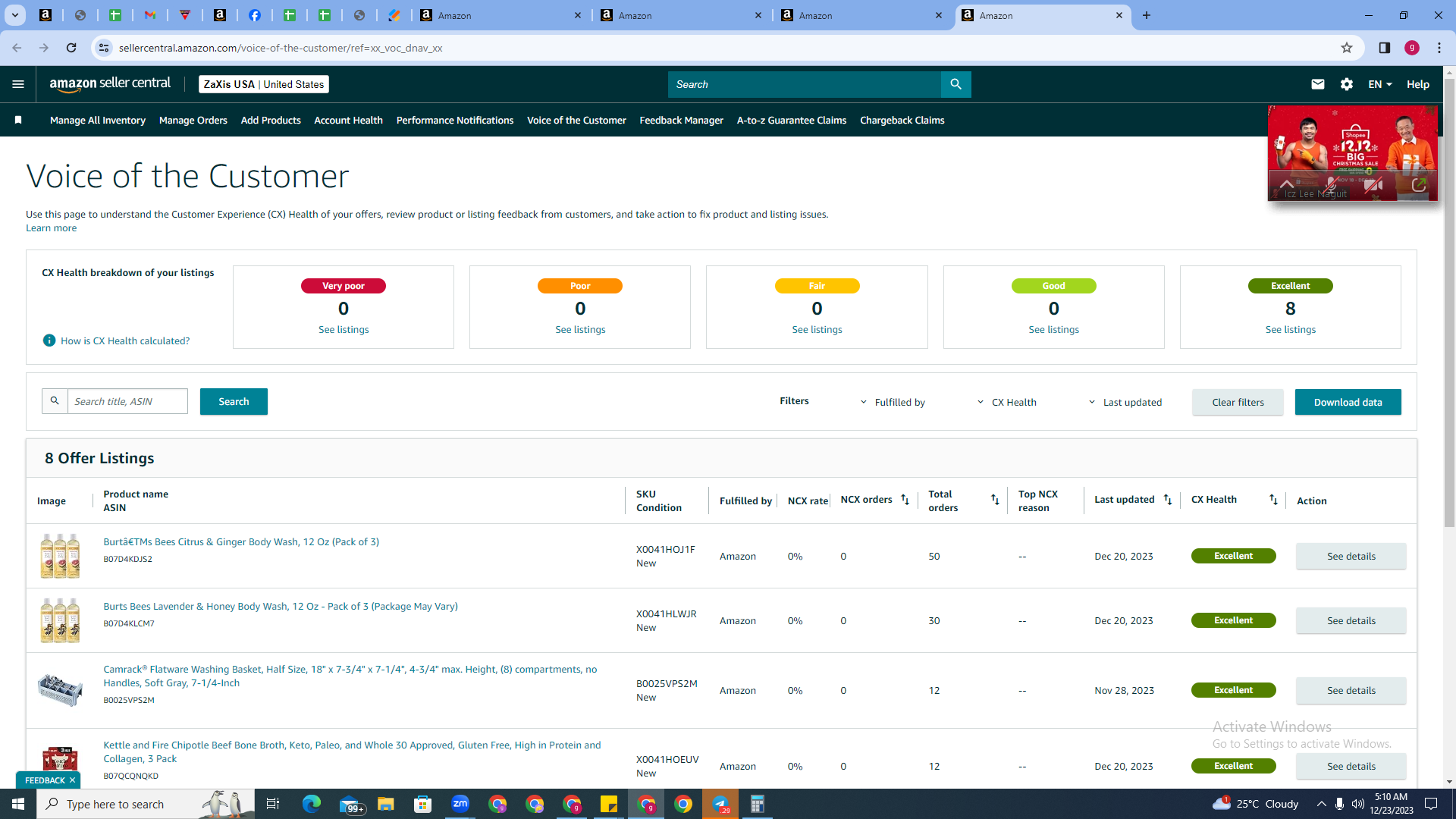
Task: Open Zoom from the Windows taskbar
Action: pos(460,804)
